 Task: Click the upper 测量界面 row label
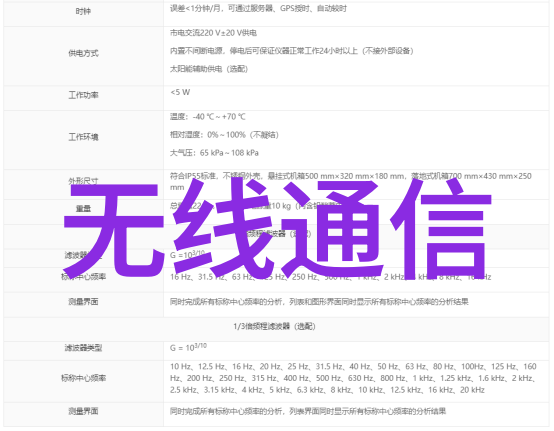point(83,302)
